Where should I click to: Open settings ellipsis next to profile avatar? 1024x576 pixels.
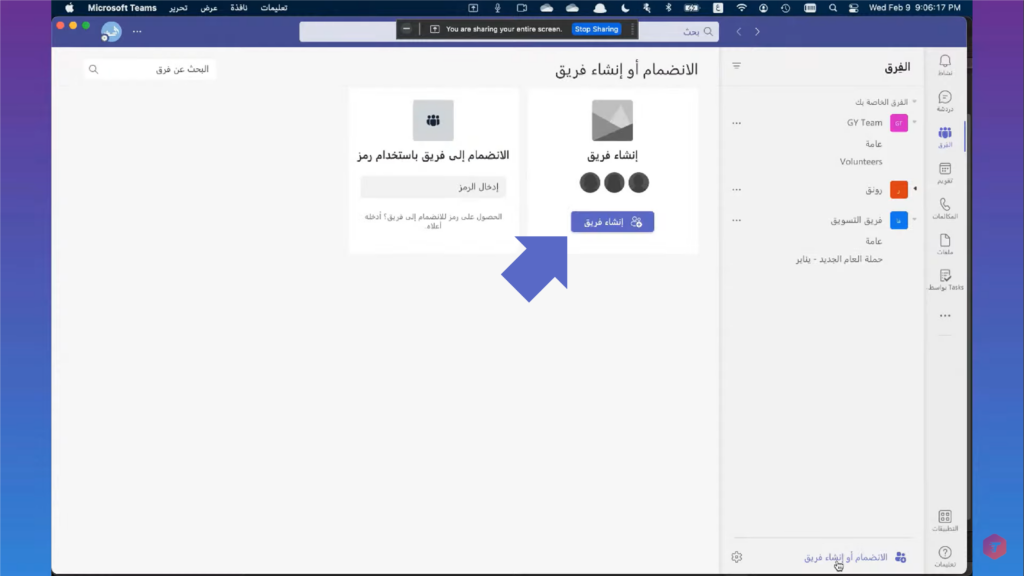click(137, 31)
